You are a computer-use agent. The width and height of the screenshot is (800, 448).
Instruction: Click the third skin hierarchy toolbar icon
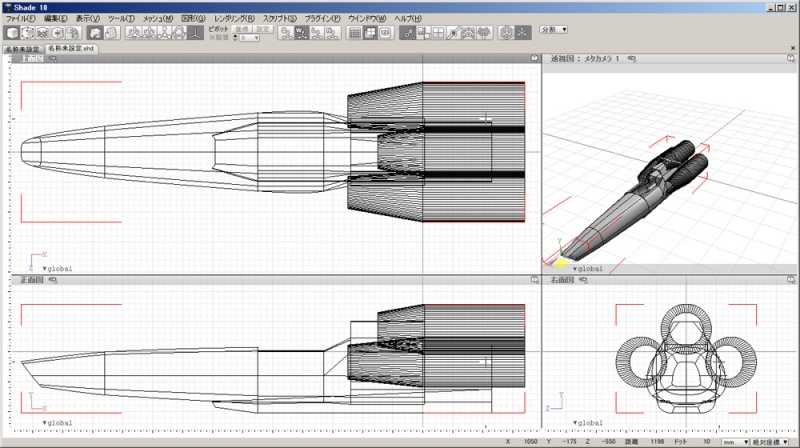point(317,33)
